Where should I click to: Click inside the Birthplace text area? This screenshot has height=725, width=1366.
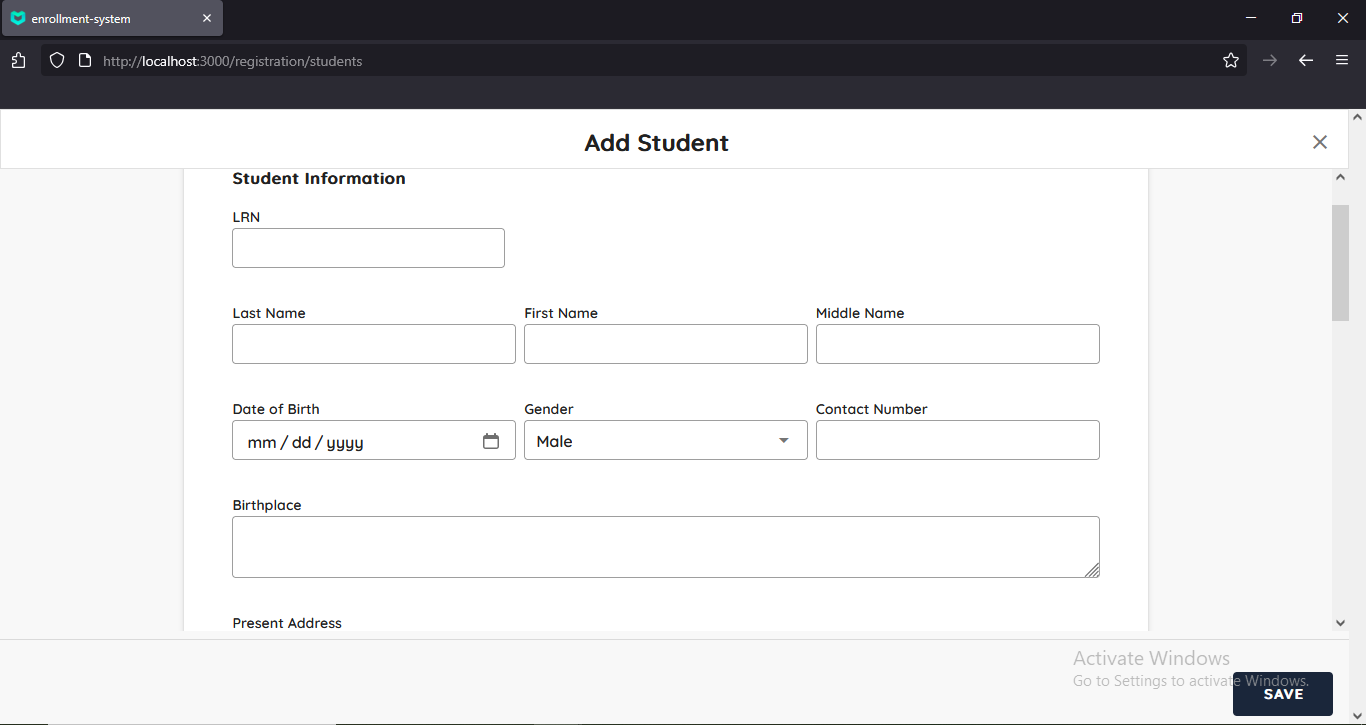click(666, 547)
